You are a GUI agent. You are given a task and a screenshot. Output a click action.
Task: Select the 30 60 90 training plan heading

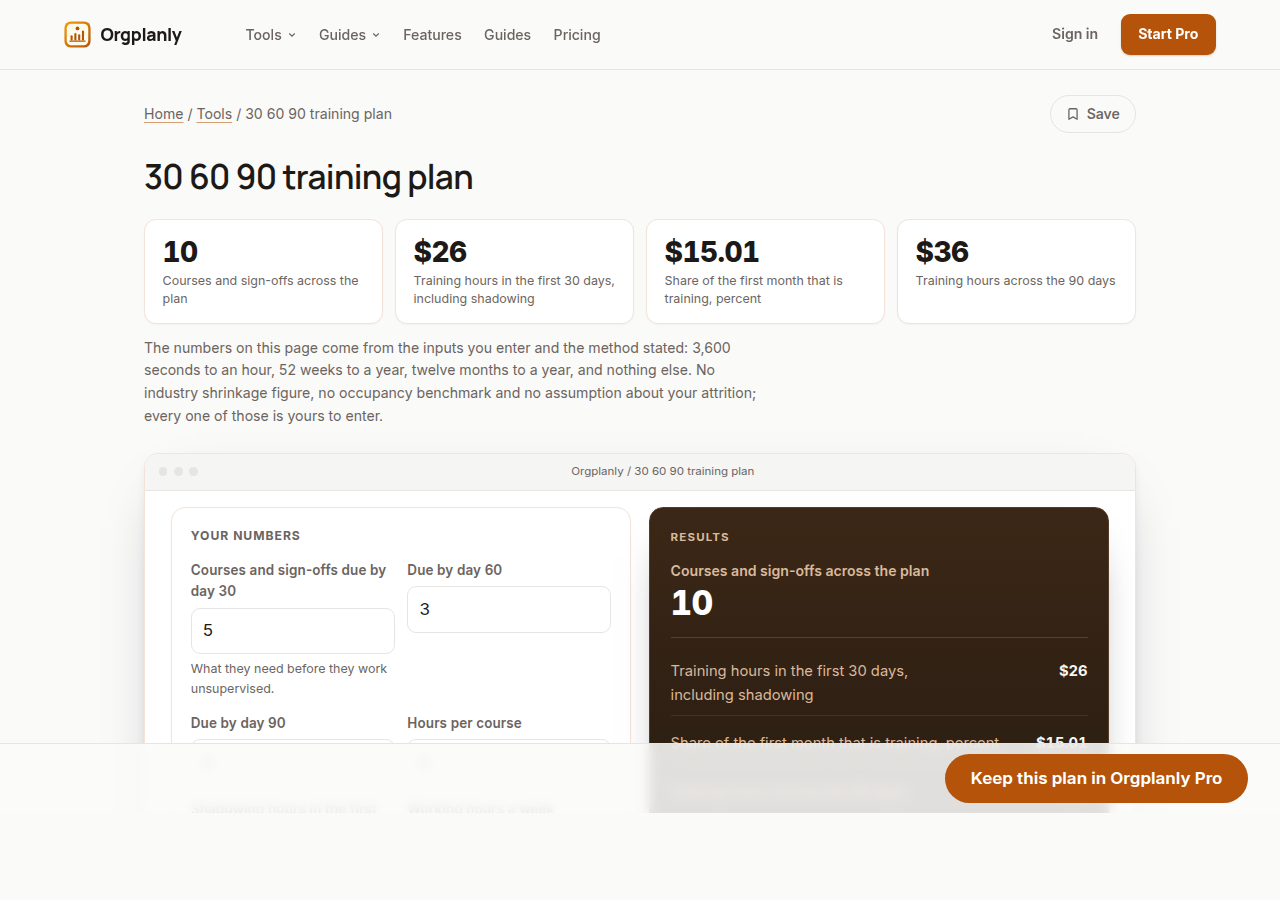[308, 177]
